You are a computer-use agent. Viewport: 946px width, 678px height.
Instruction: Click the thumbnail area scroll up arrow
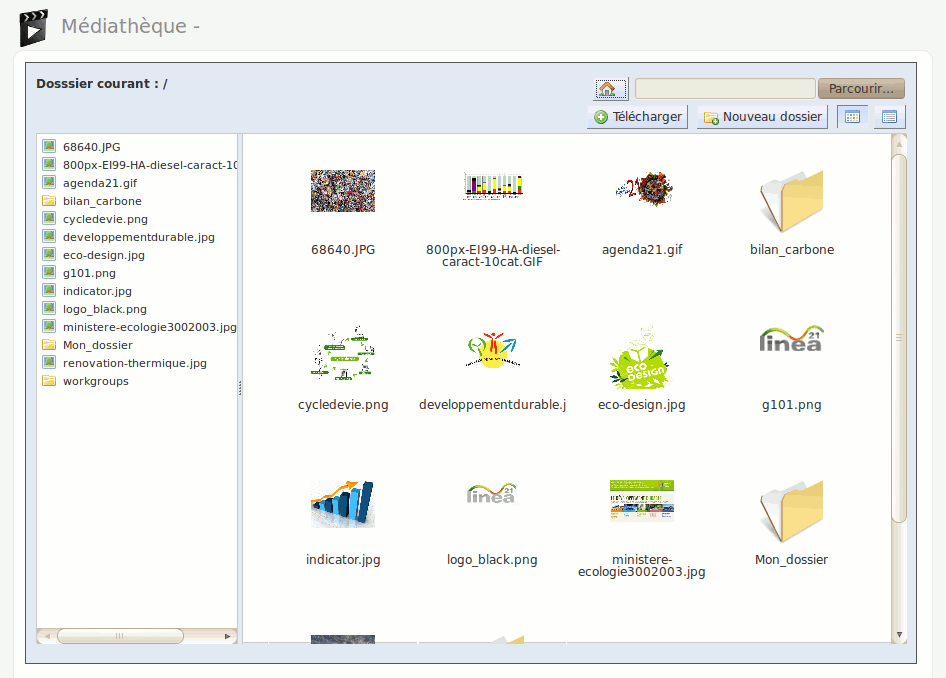point(899,144)
